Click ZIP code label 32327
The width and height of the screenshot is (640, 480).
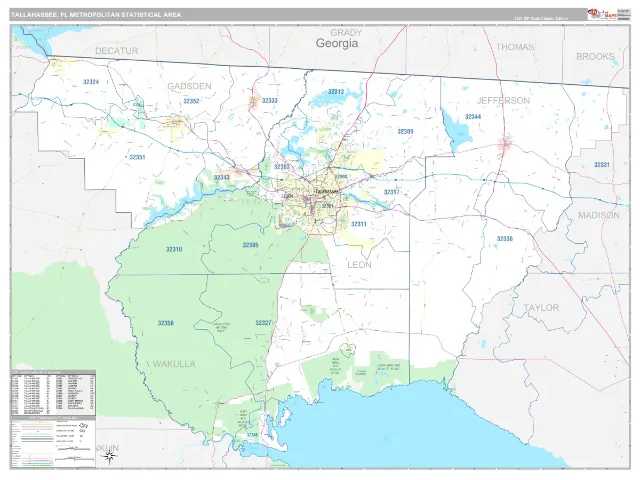[263, 323]
